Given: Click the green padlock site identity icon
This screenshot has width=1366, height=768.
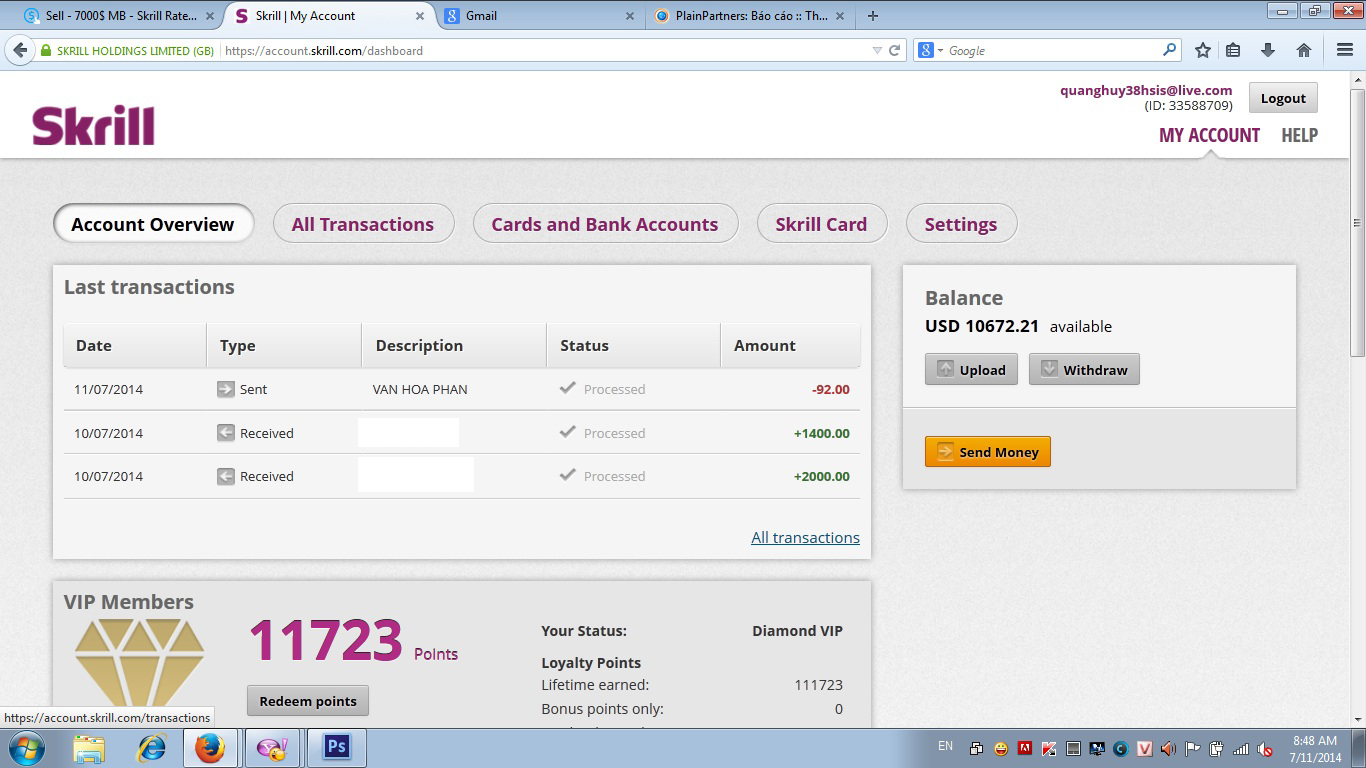Looking at the screenshot, I should (46, 51).
